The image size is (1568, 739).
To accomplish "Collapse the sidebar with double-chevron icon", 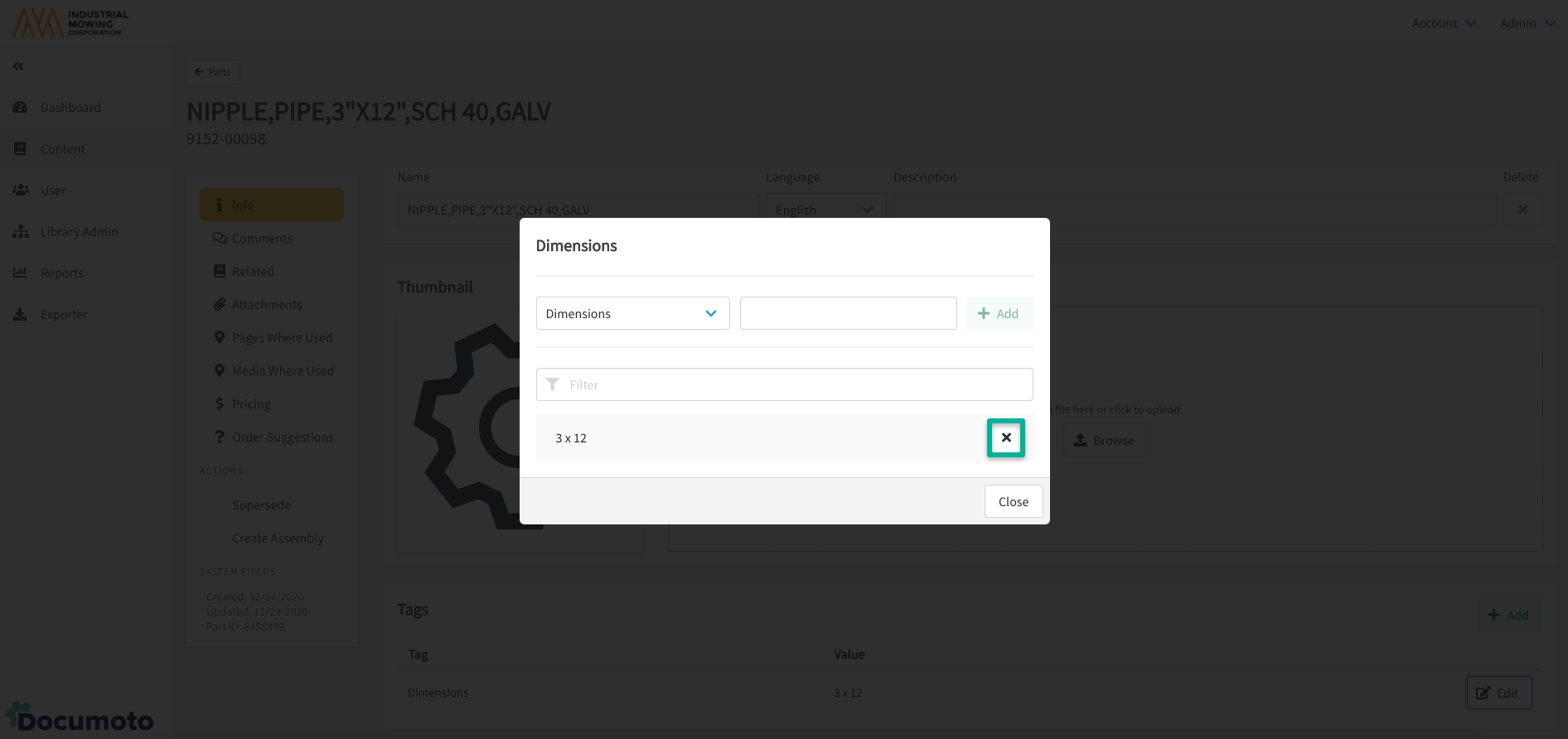I will (x=18, y=66).
